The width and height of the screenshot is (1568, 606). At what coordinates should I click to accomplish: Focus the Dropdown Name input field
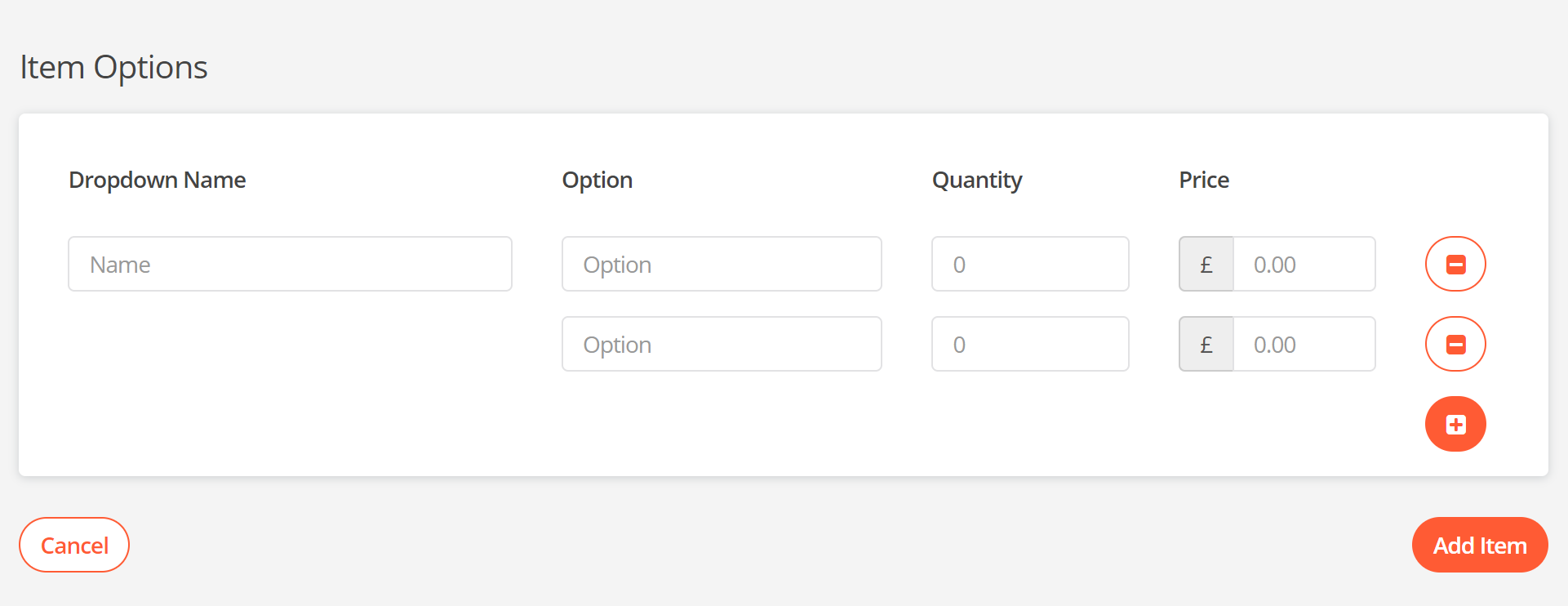click(x=290, y=264)
